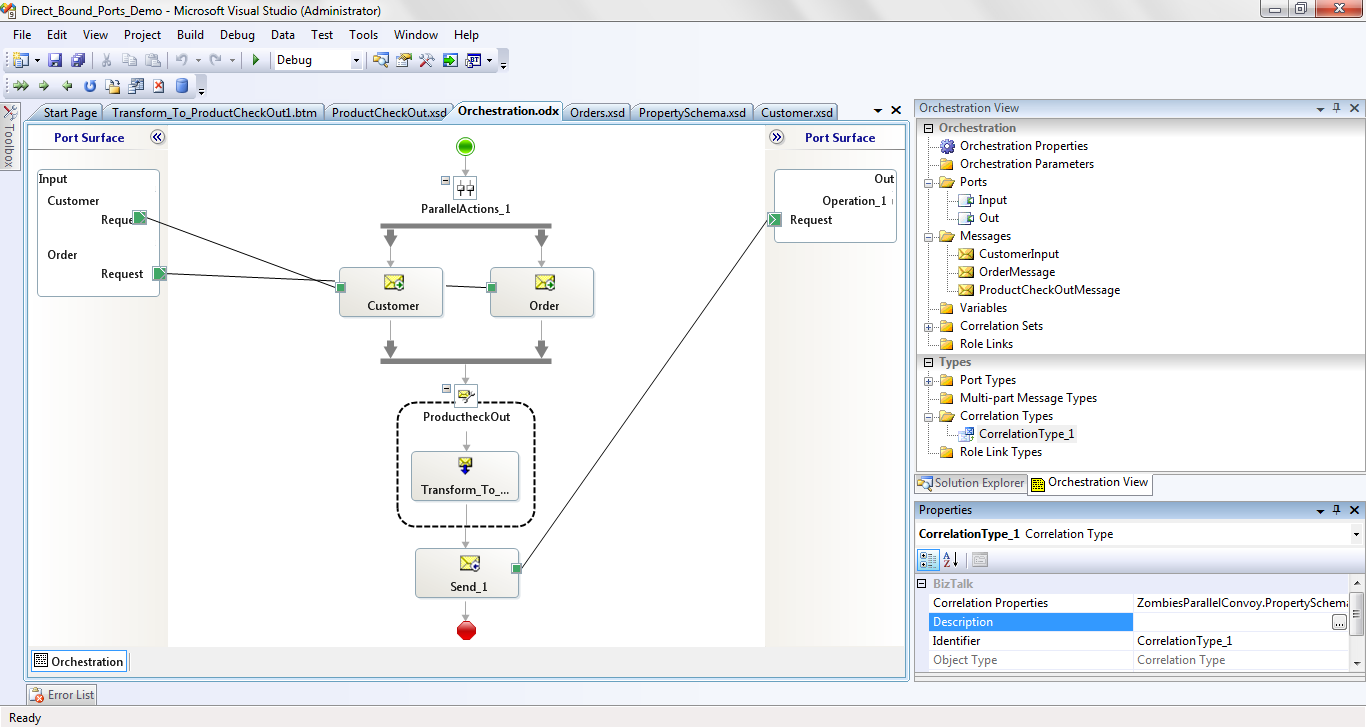Click the Description ellipsis button in Properties
This screenshot has width=1366, height=728.
point(1339,621)
